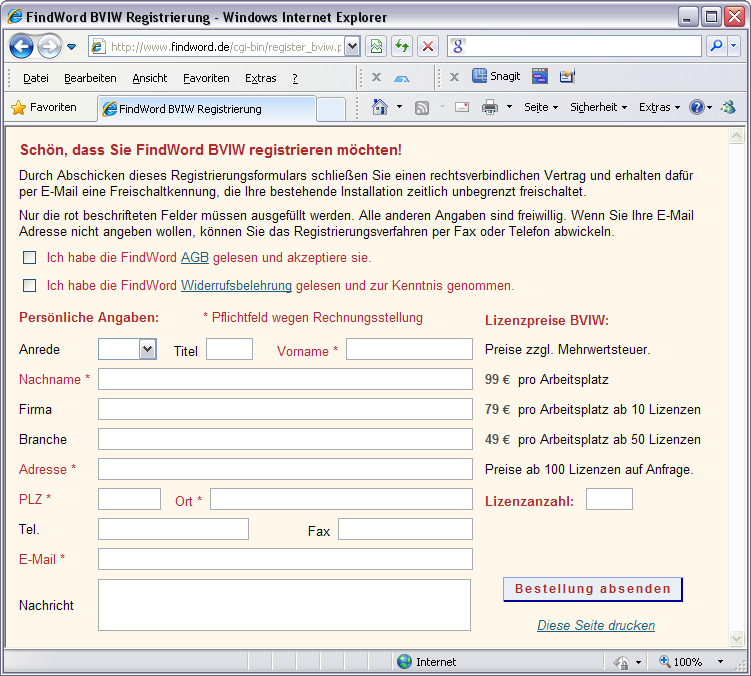
Task: Click the Vorname input field
Action: tap(410, 349)
